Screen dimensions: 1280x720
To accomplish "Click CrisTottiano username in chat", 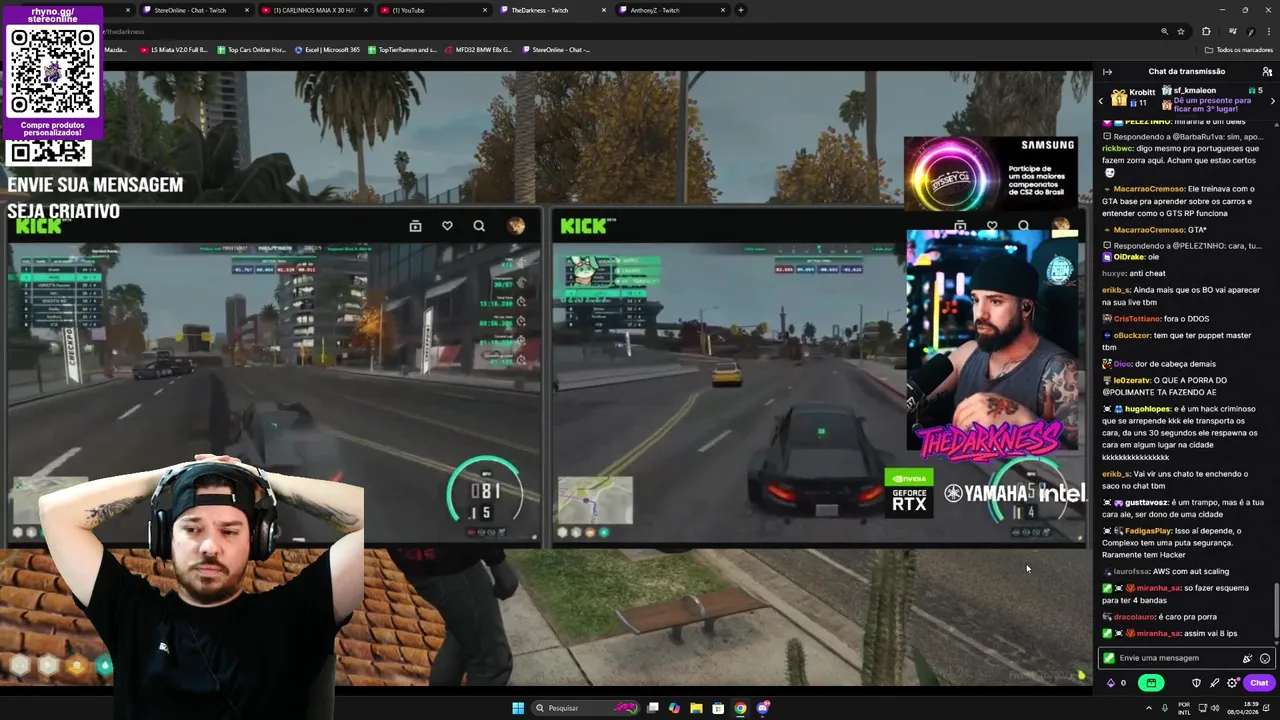I will pos(1137,319).
